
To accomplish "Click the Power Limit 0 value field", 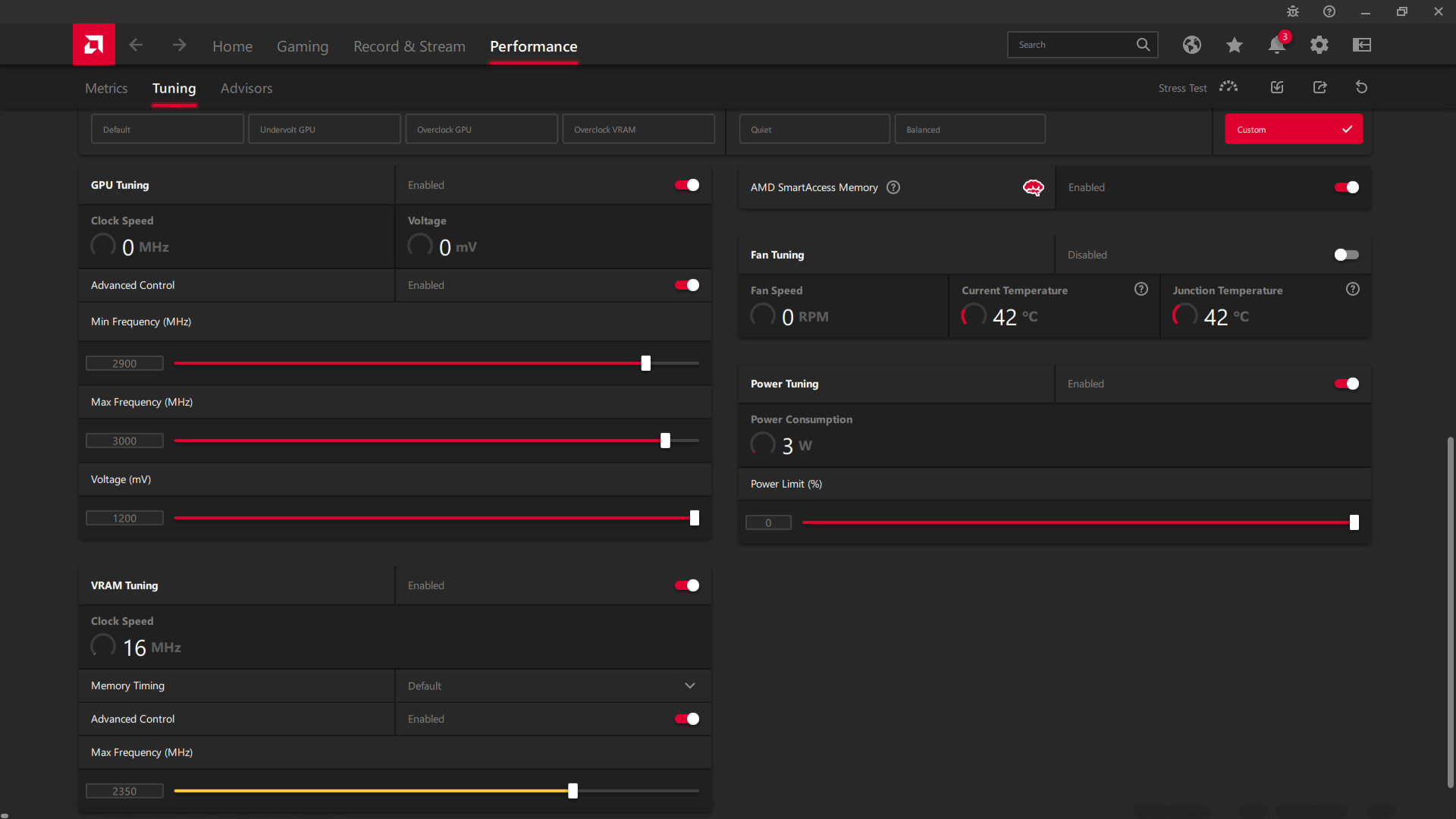I will tap(768, 522).
